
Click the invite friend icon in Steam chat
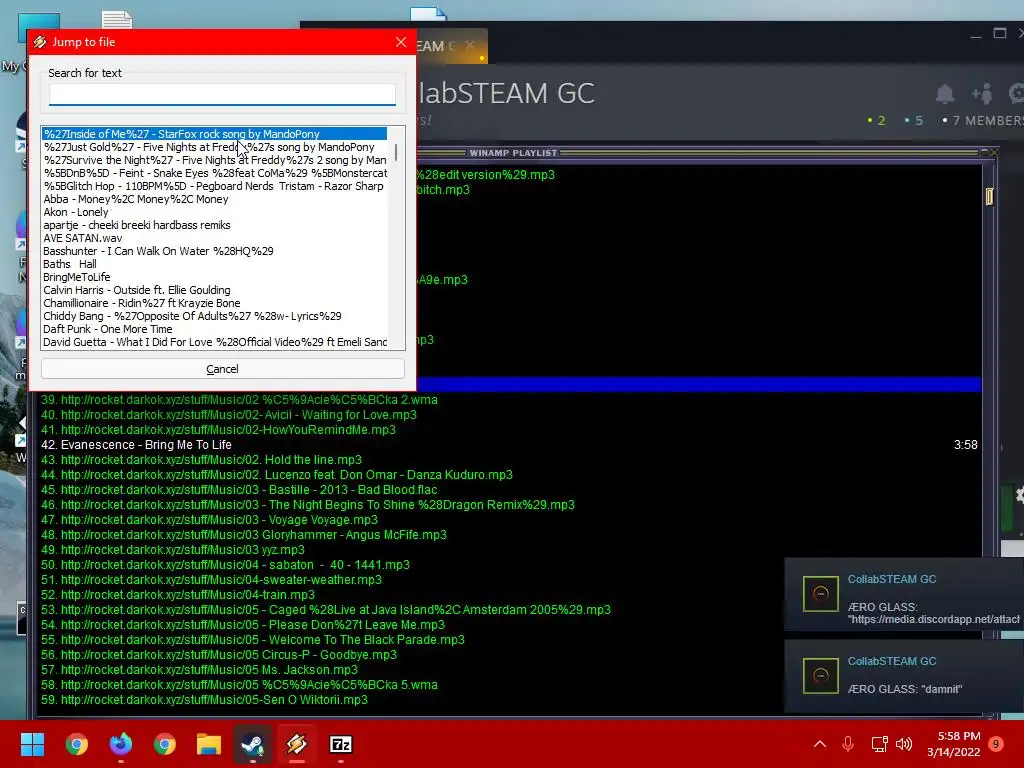coord(982,94)
